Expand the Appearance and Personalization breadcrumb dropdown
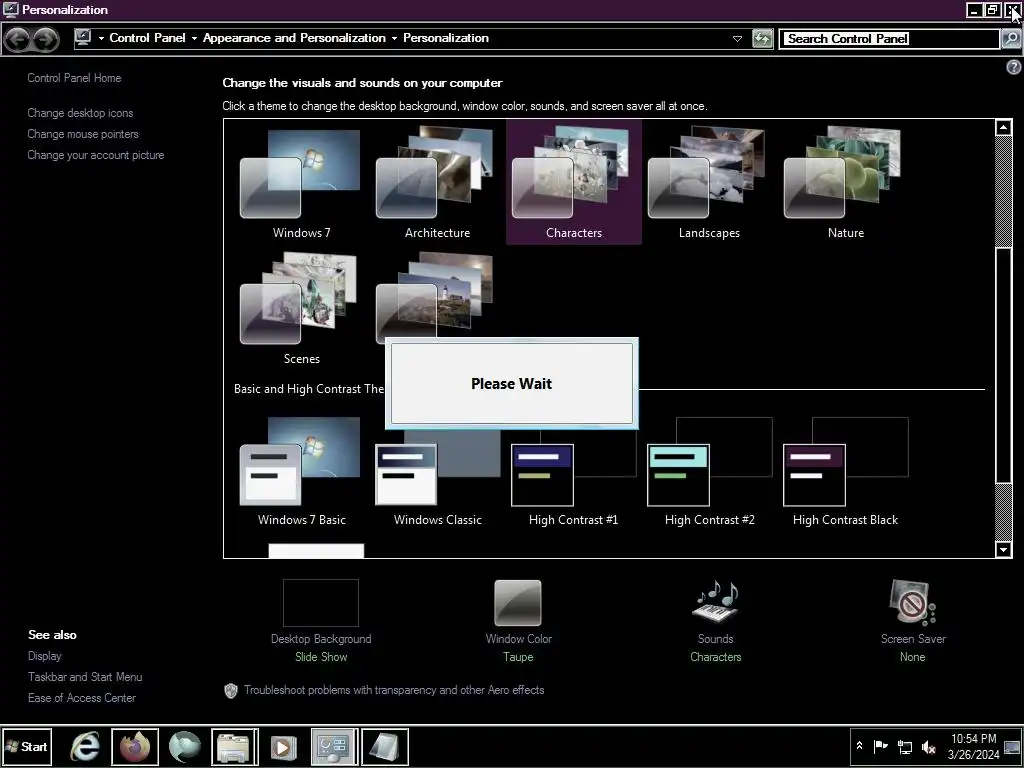 click(394, 39)
